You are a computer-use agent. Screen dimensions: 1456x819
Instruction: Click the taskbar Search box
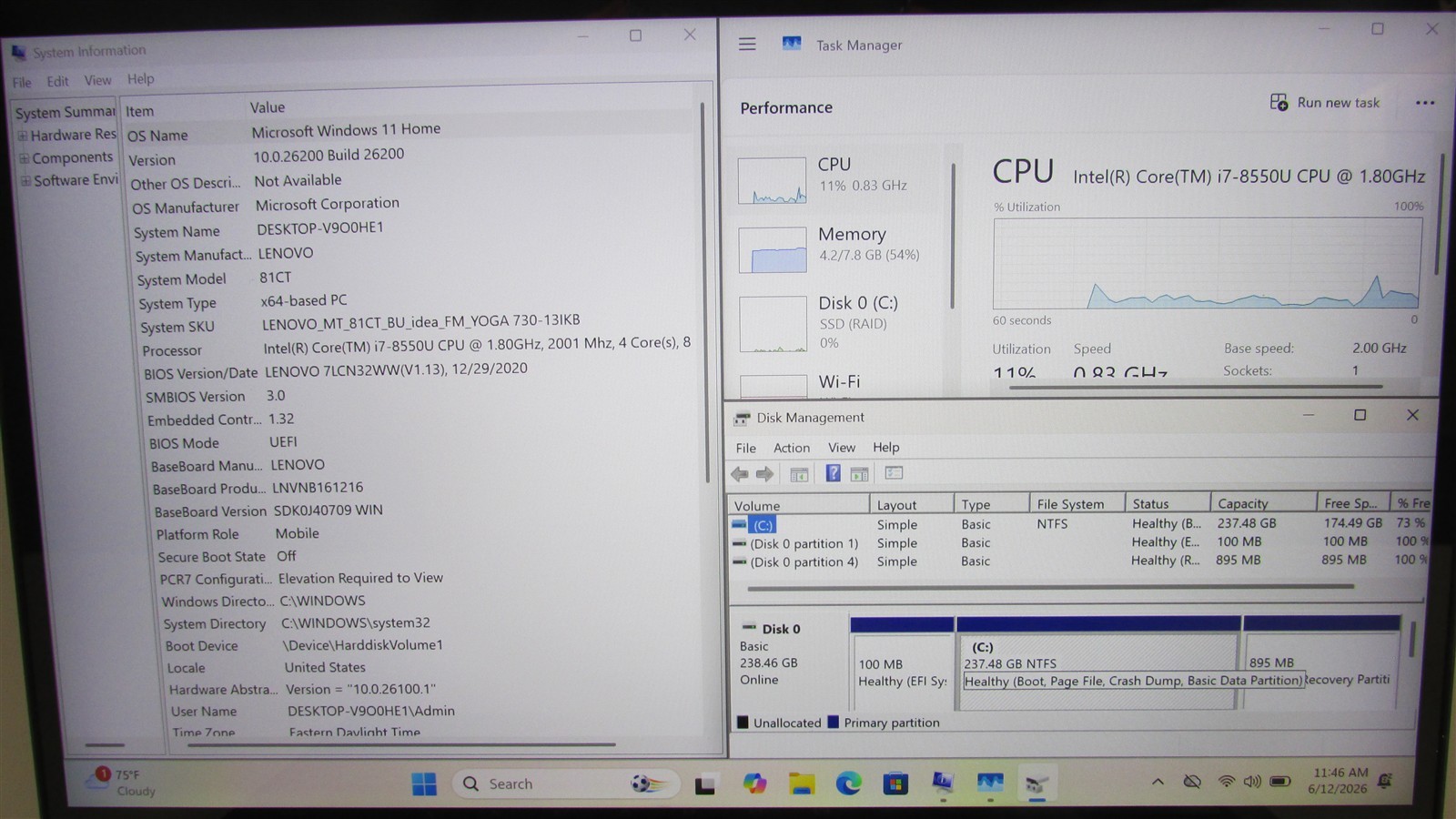click(566, 784)
